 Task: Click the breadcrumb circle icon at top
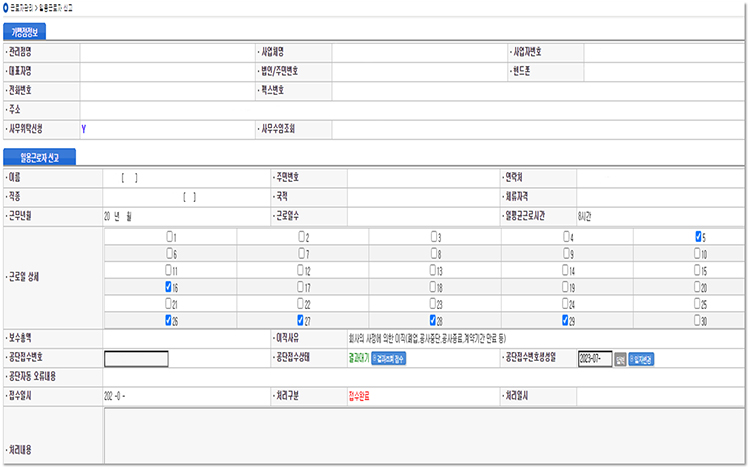(9, 7)
